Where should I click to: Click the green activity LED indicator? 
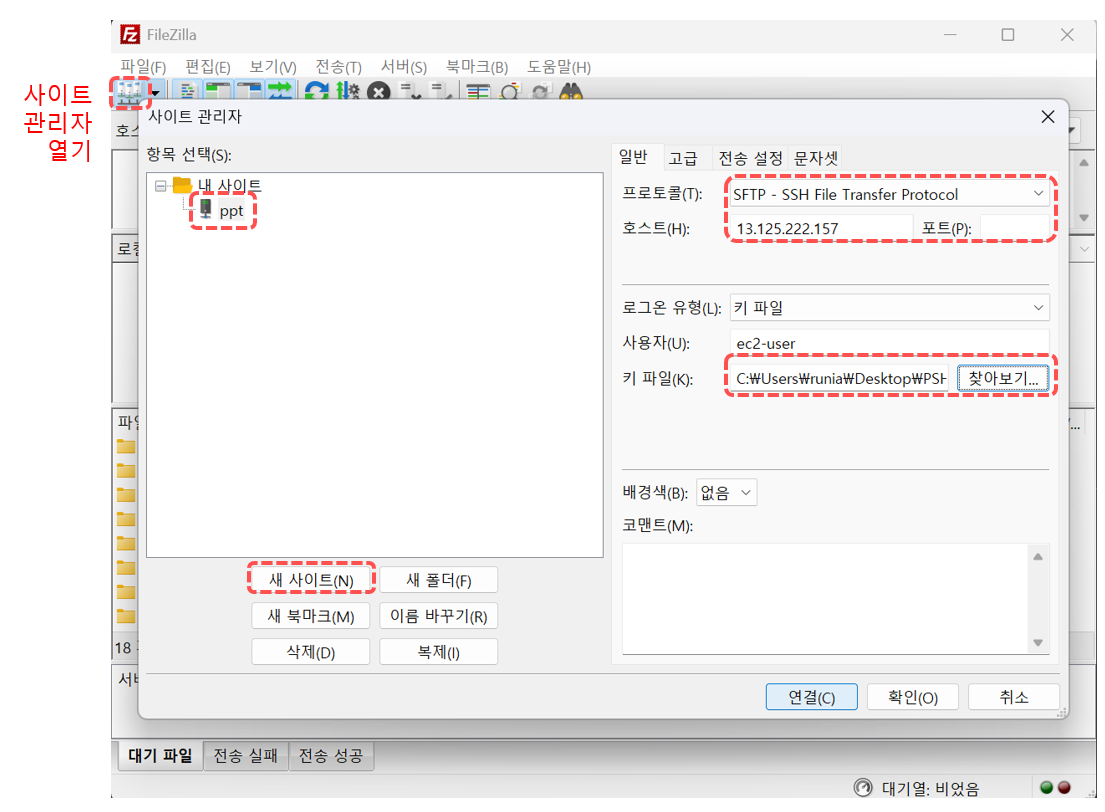pyautogui.click(x=1047, y=787)
